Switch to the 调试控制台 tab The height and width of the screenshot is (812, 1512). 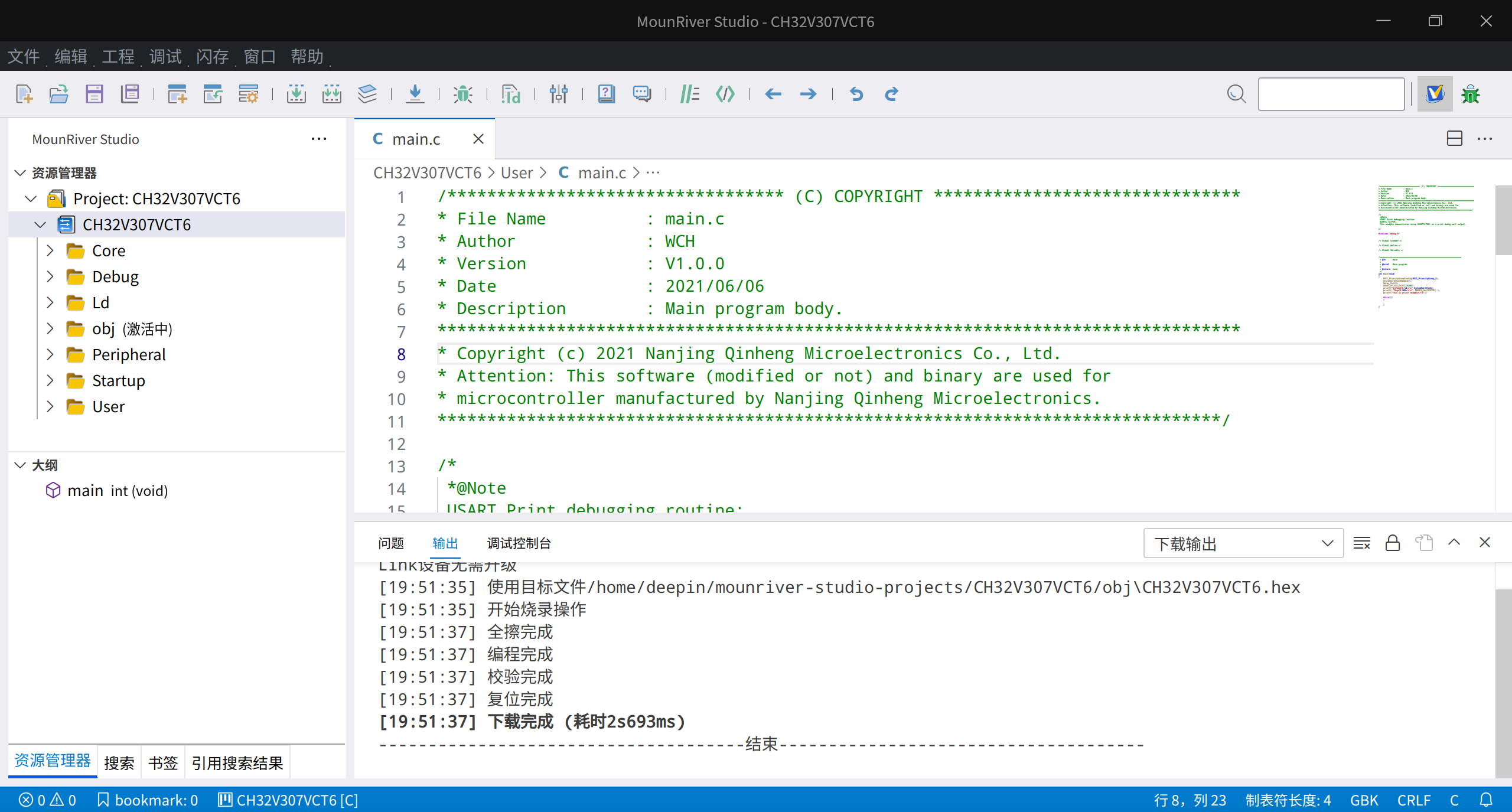(519, 543)
